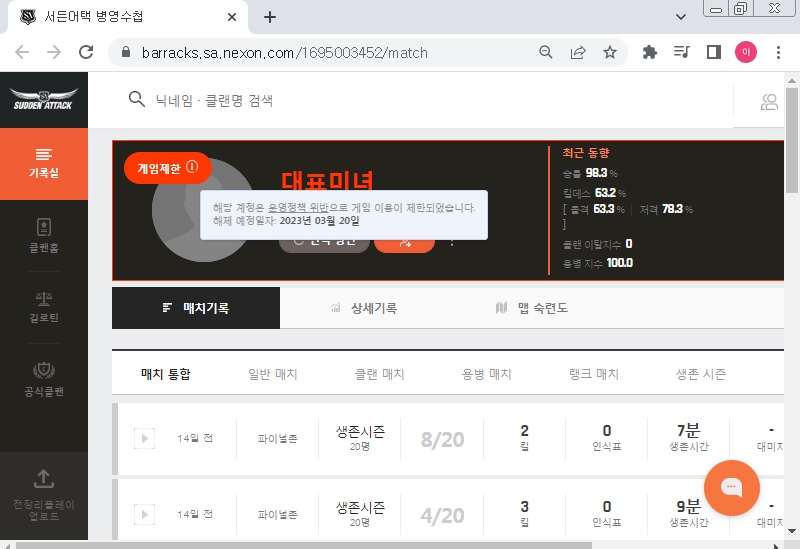Click the 전장리플레이 업로드 upload icon
The image size is (800, 549).
tap(44, 480)
